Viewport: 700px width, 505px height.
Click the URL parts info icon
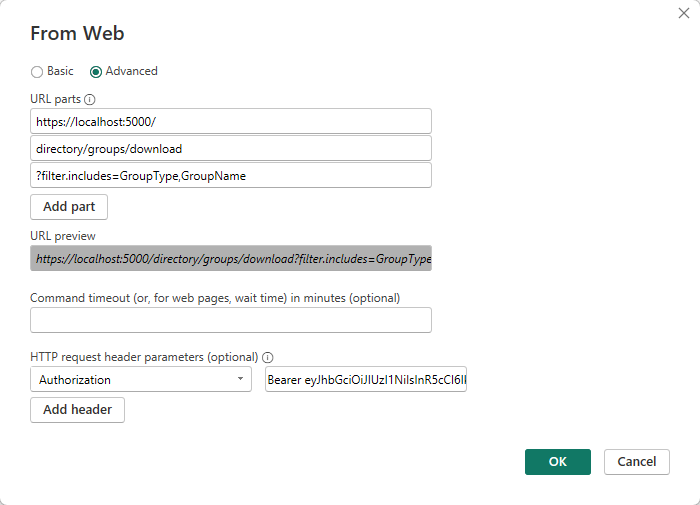[x=90, y=100]
